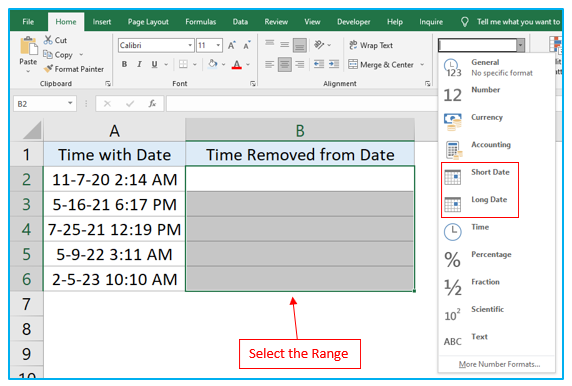Click the formula bar Enter checkmark icon
Viewport: 572px width, 386px height.
(x=130, y=104)
